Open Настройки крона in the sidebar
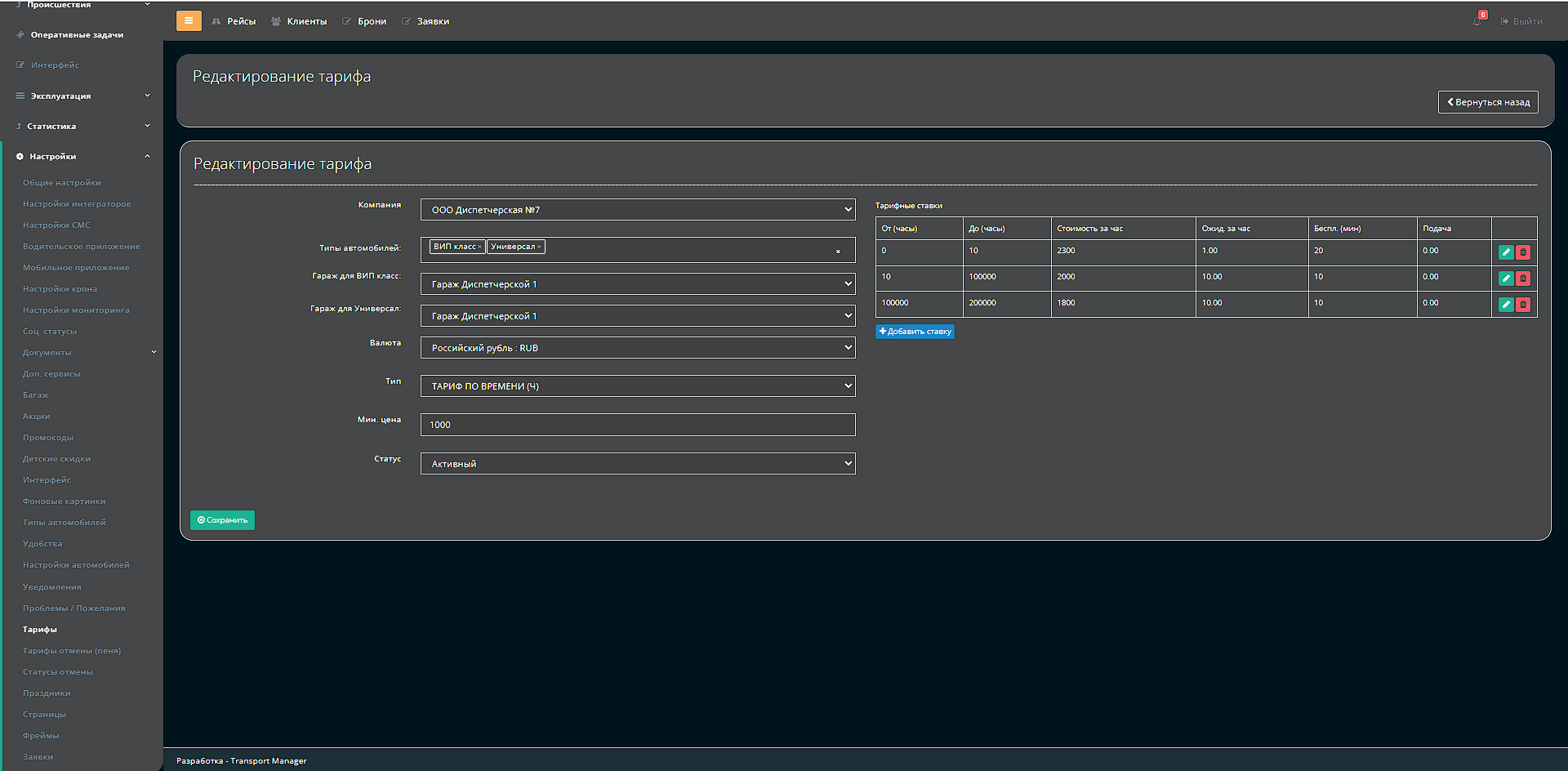 60,289
